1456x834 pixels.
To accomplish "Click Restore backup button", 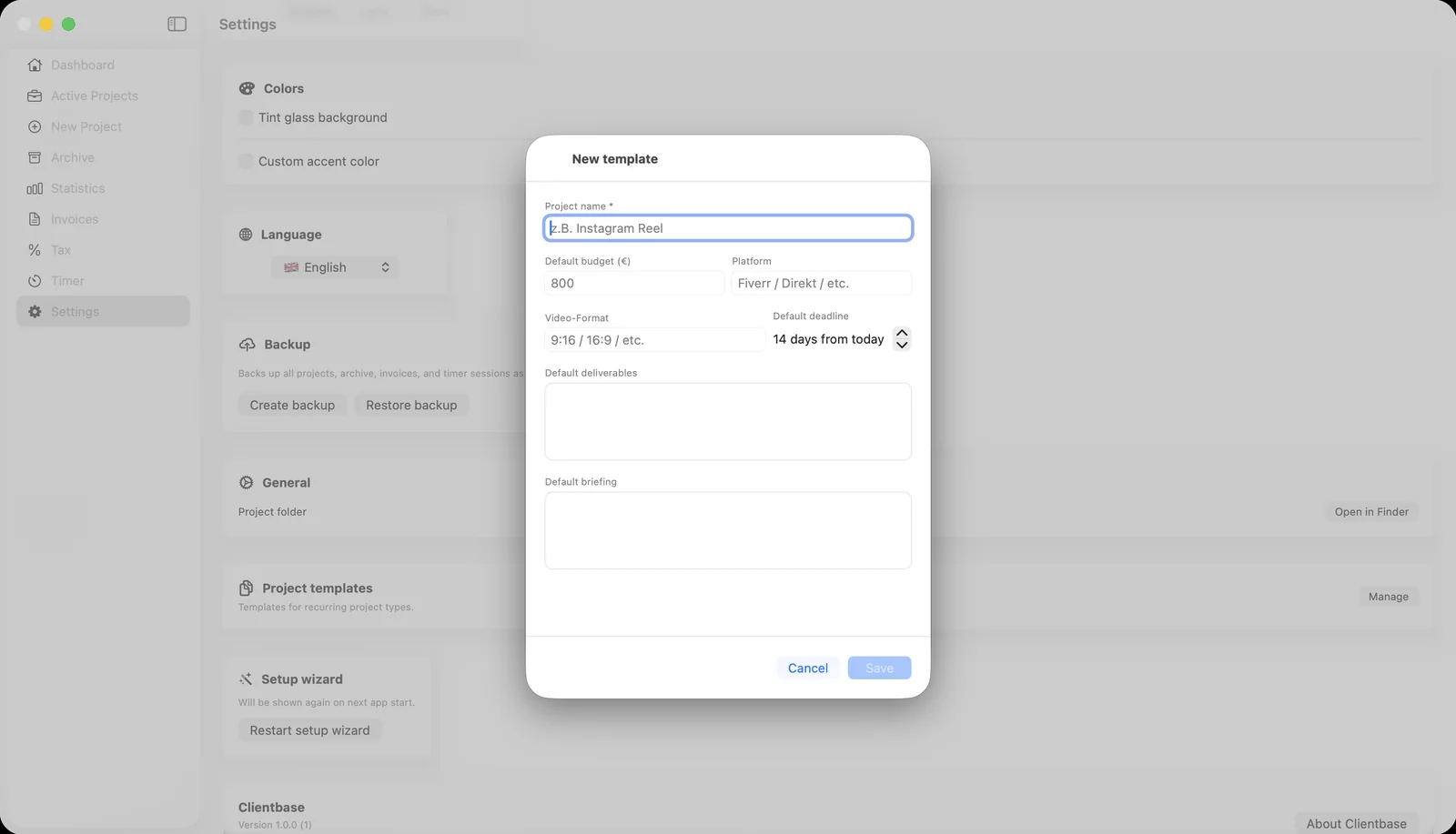I will [411, 406].
